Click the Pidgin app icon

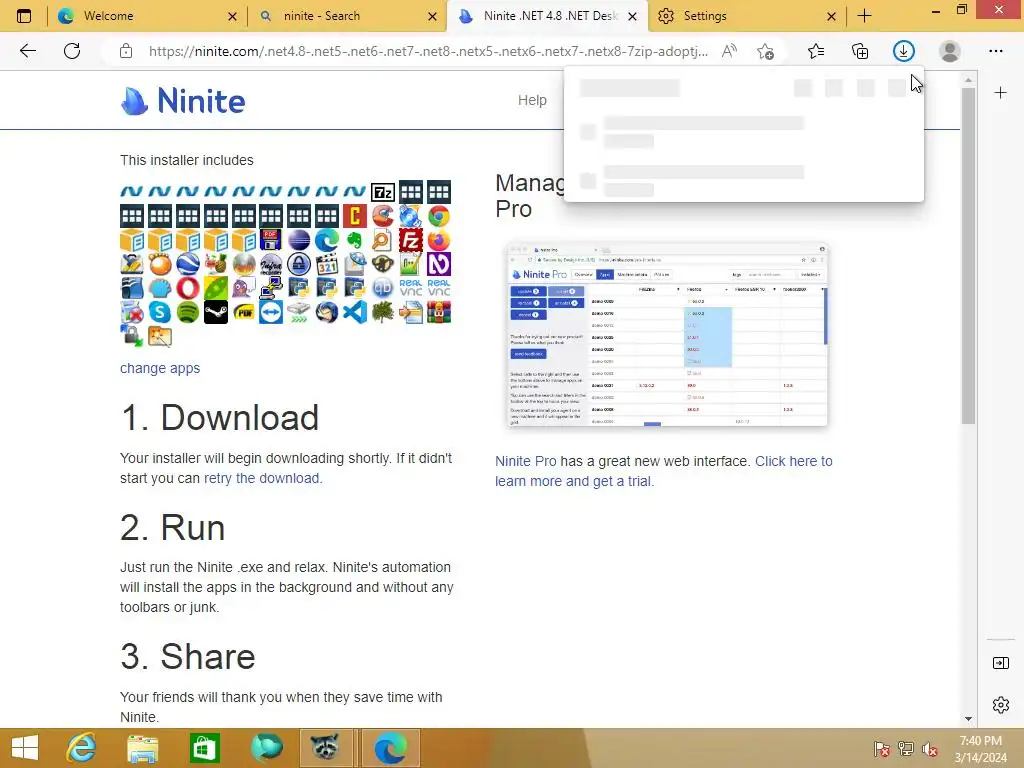coord(244,288)
